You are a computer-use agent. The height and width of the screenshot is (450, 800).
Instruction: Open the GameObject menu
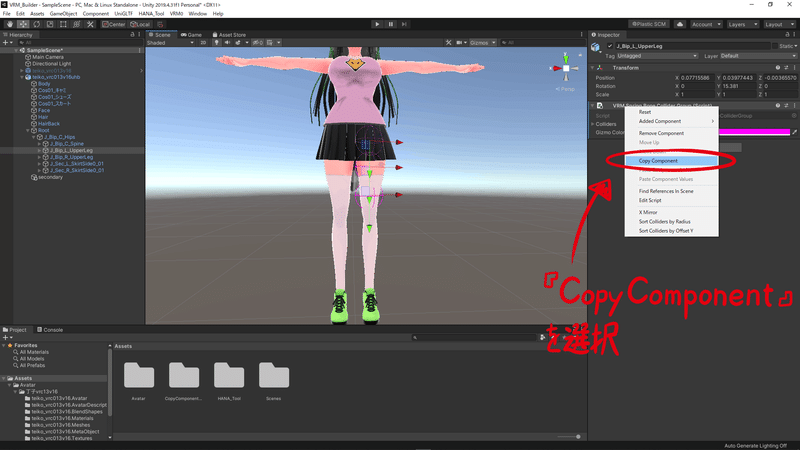(x=63, y=14)
